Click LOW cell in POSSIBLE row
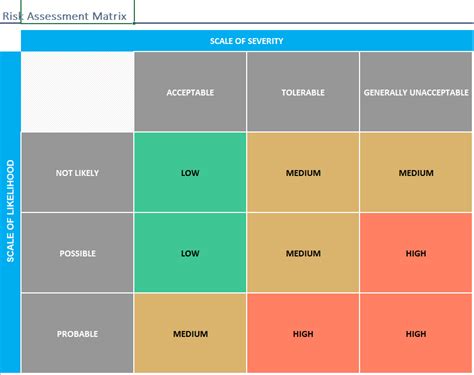The width and height of the screenshot is (474, 375). pos(190,253)
